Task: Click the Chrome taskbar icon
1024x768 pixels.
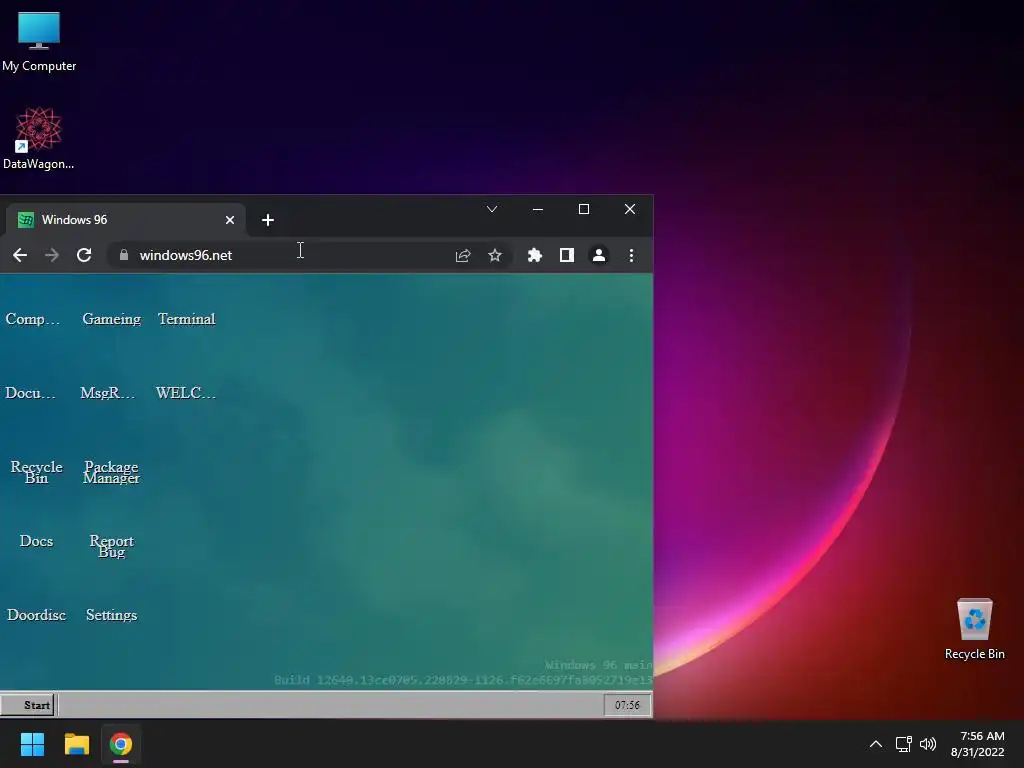Action: (121, 744)
